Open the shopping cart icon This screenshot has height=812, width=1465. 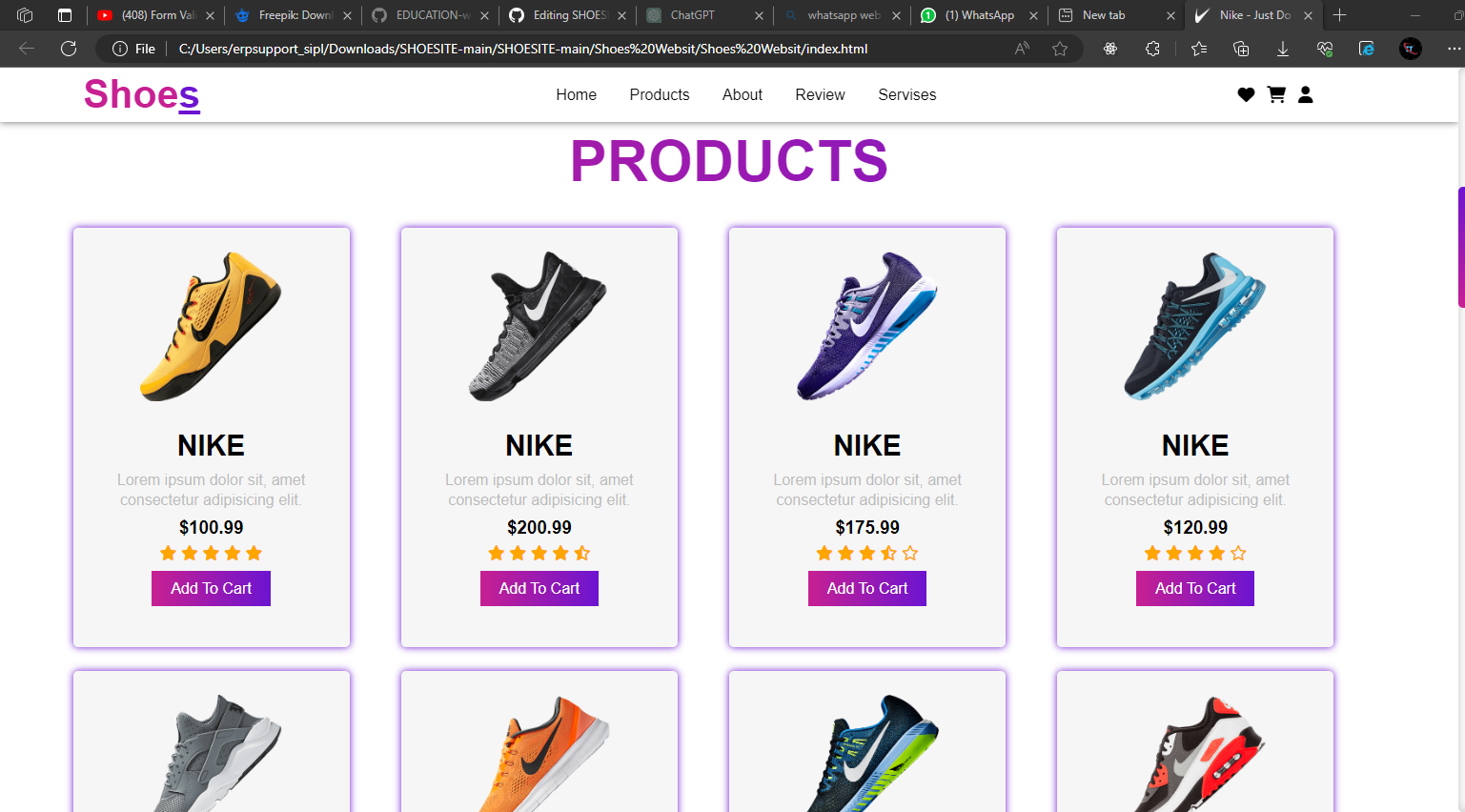pos(1276,94)
